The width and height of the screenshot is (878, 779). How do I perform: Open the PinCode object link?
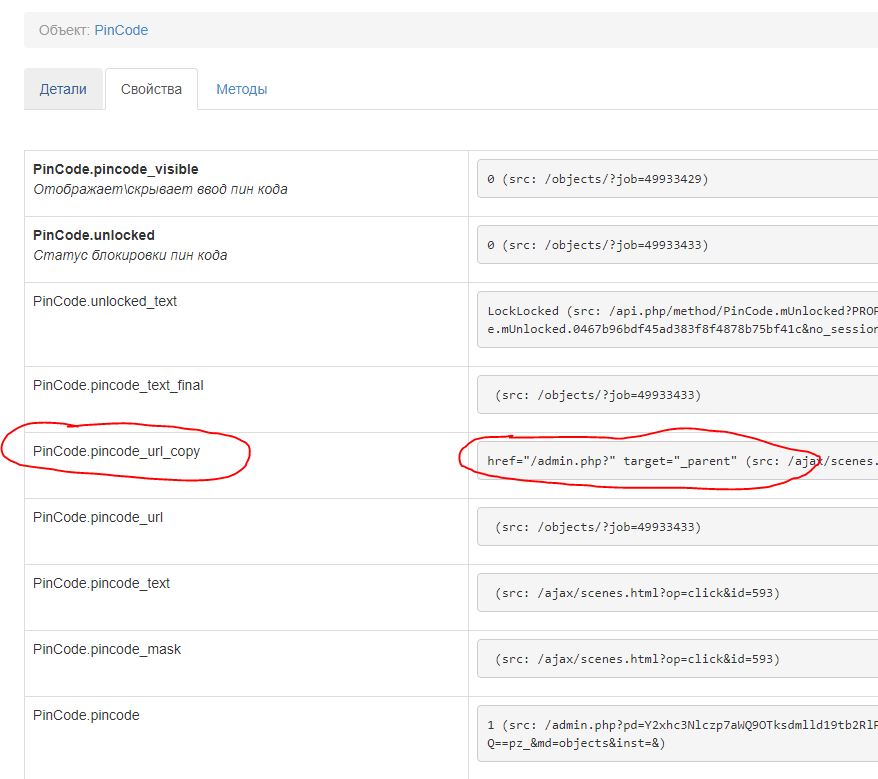121,30
